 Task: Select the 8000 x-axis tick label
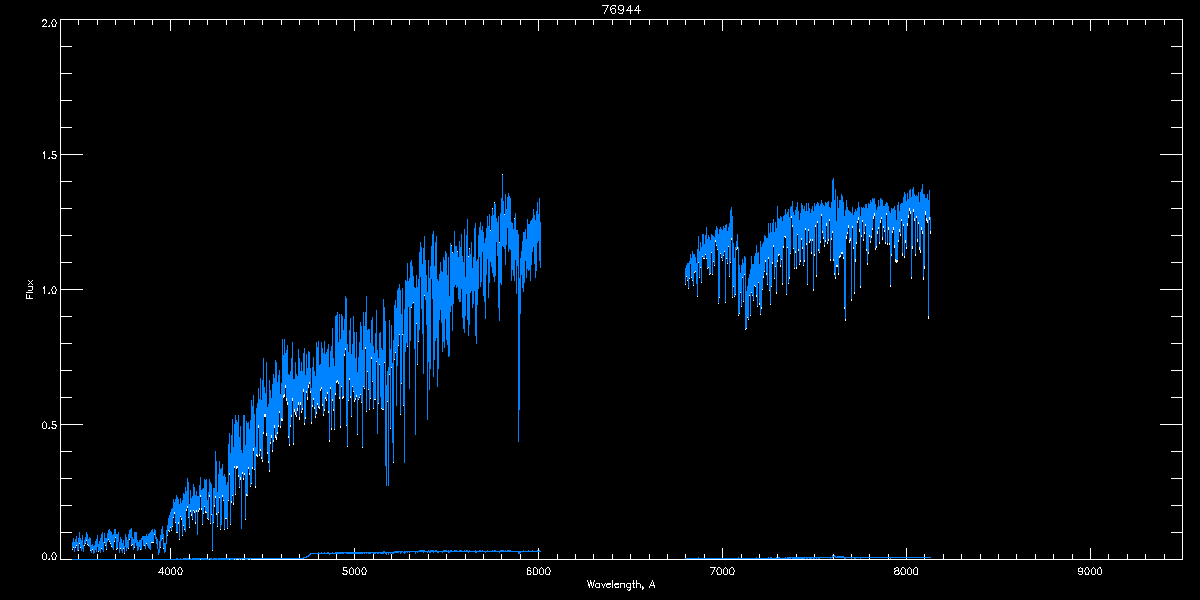click(906, 572)
